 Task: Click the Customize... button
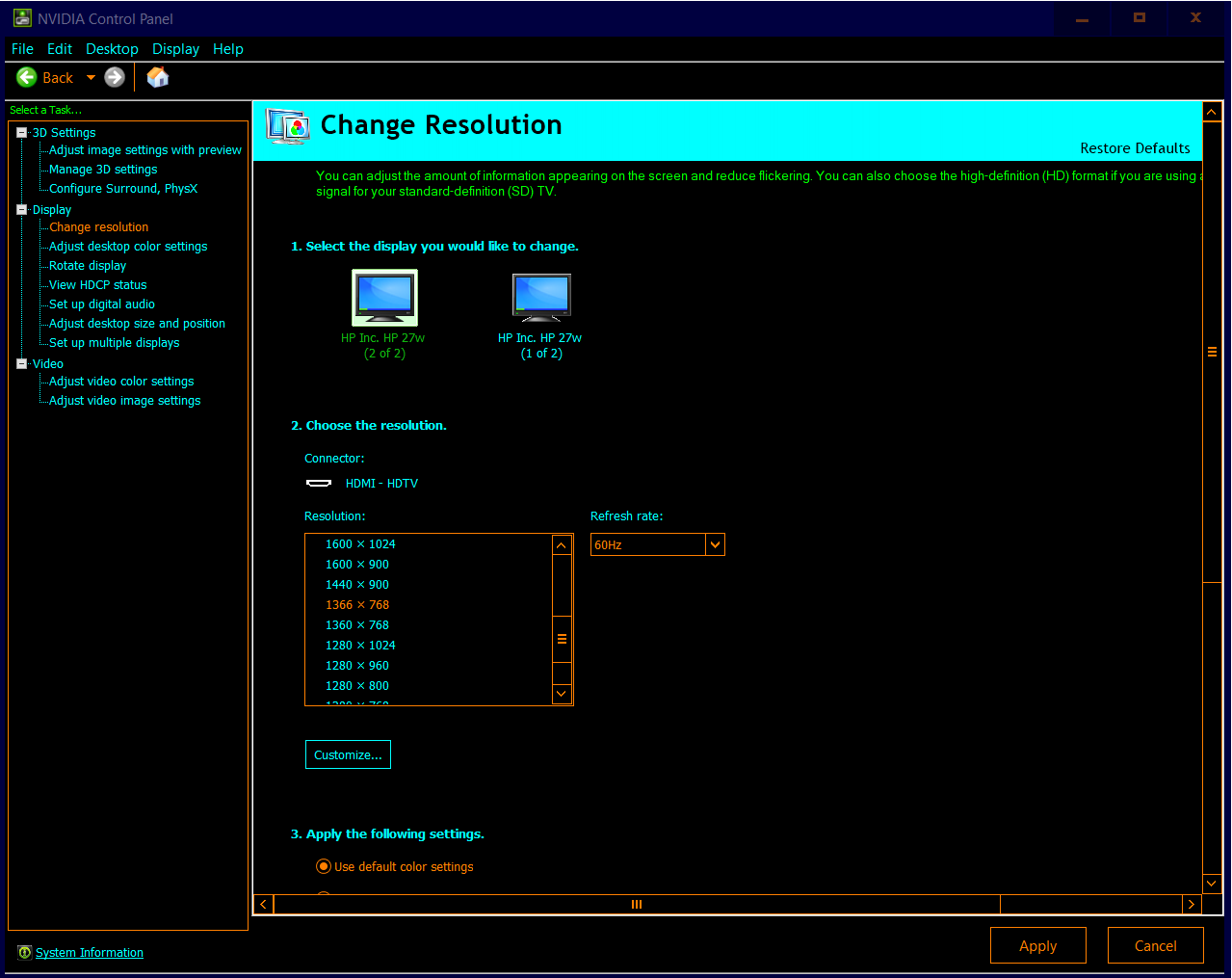[x=348, y=754]
